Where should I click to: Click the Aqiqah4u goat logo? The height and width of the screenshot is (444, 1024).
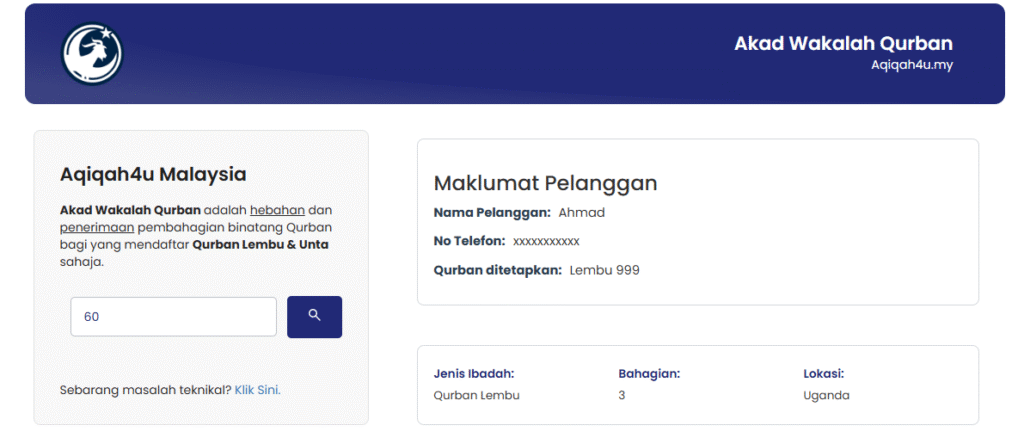92,53
